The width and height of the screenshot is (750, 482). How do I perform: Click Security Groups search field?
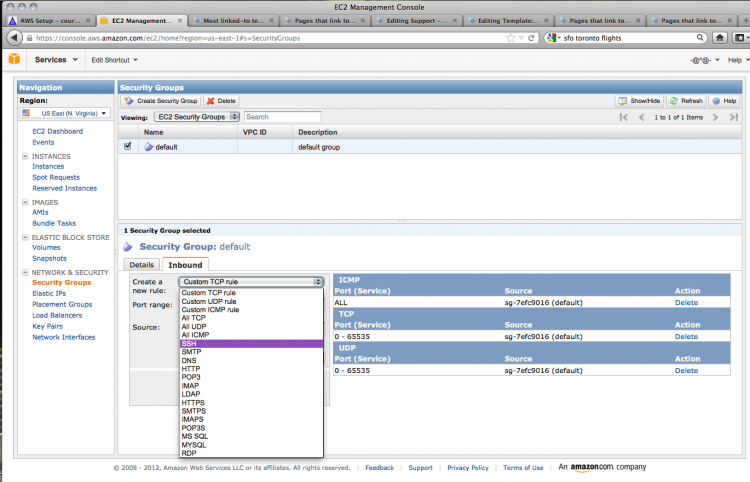(282, 117)
